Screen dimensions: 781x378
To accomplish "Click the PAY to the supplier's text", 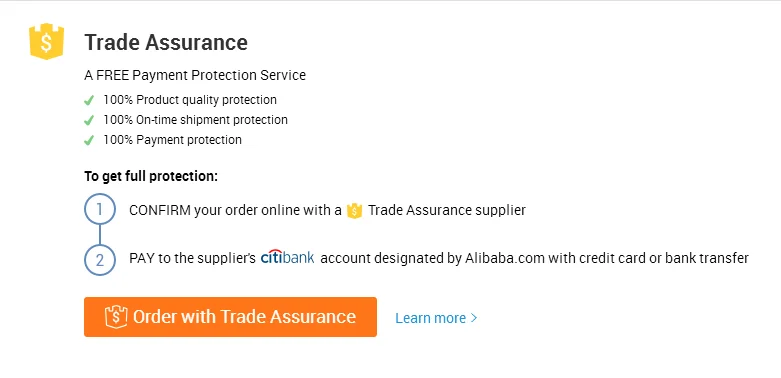I will pos(192,258).
